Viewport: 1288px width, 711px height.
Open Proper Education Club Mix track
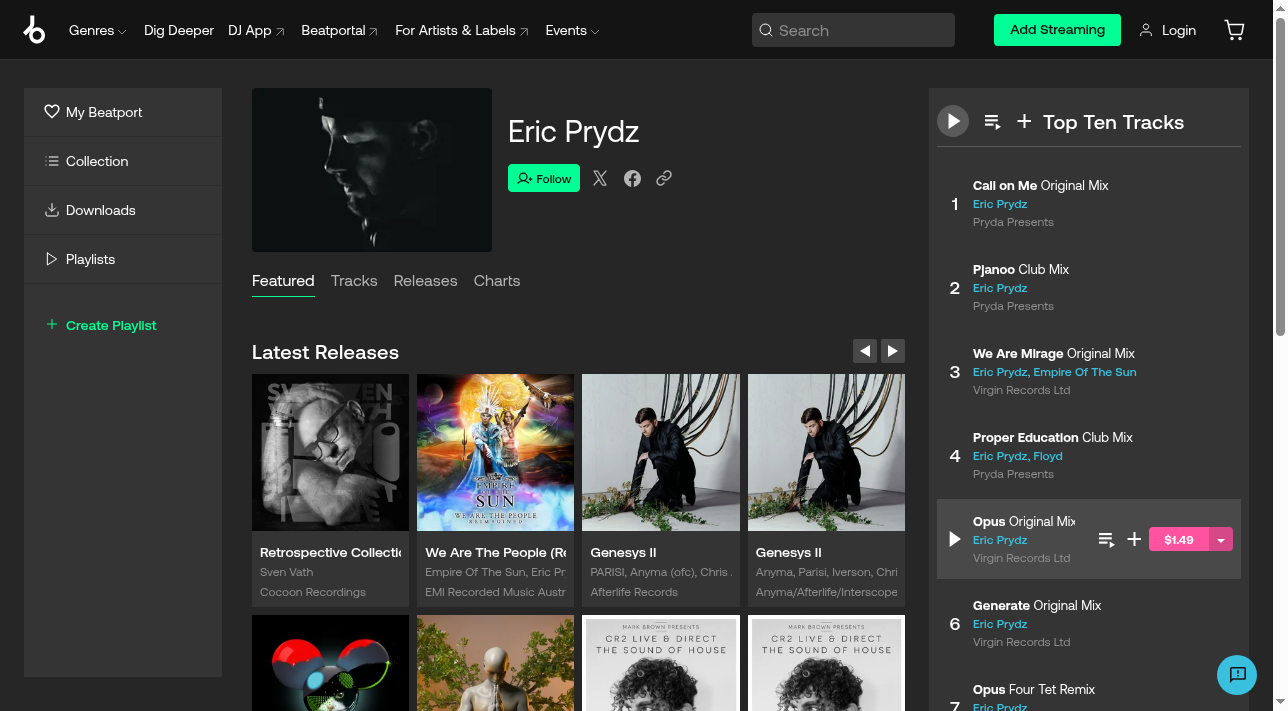point(1053,437)
